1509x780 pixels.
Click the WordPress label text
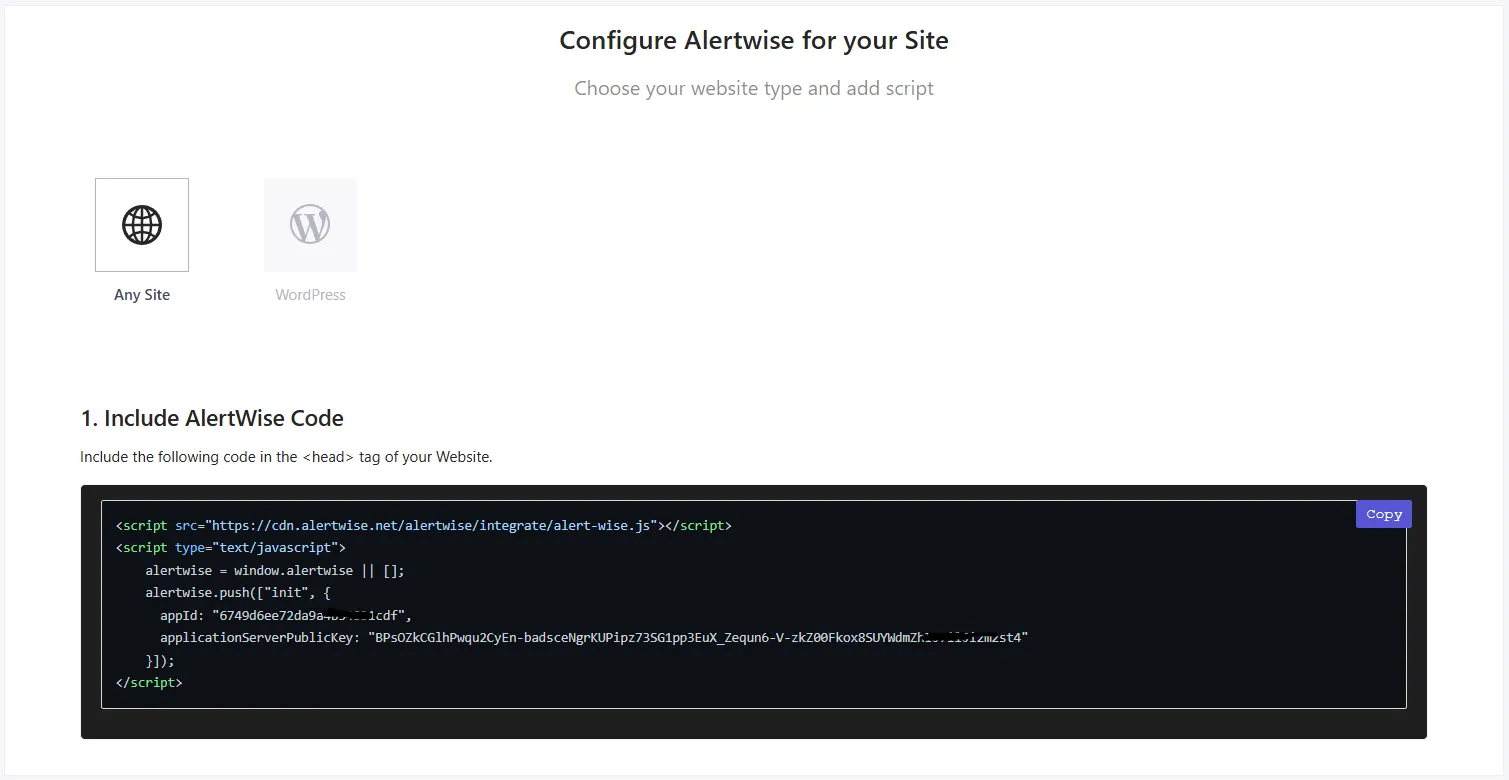coord(310,294)
